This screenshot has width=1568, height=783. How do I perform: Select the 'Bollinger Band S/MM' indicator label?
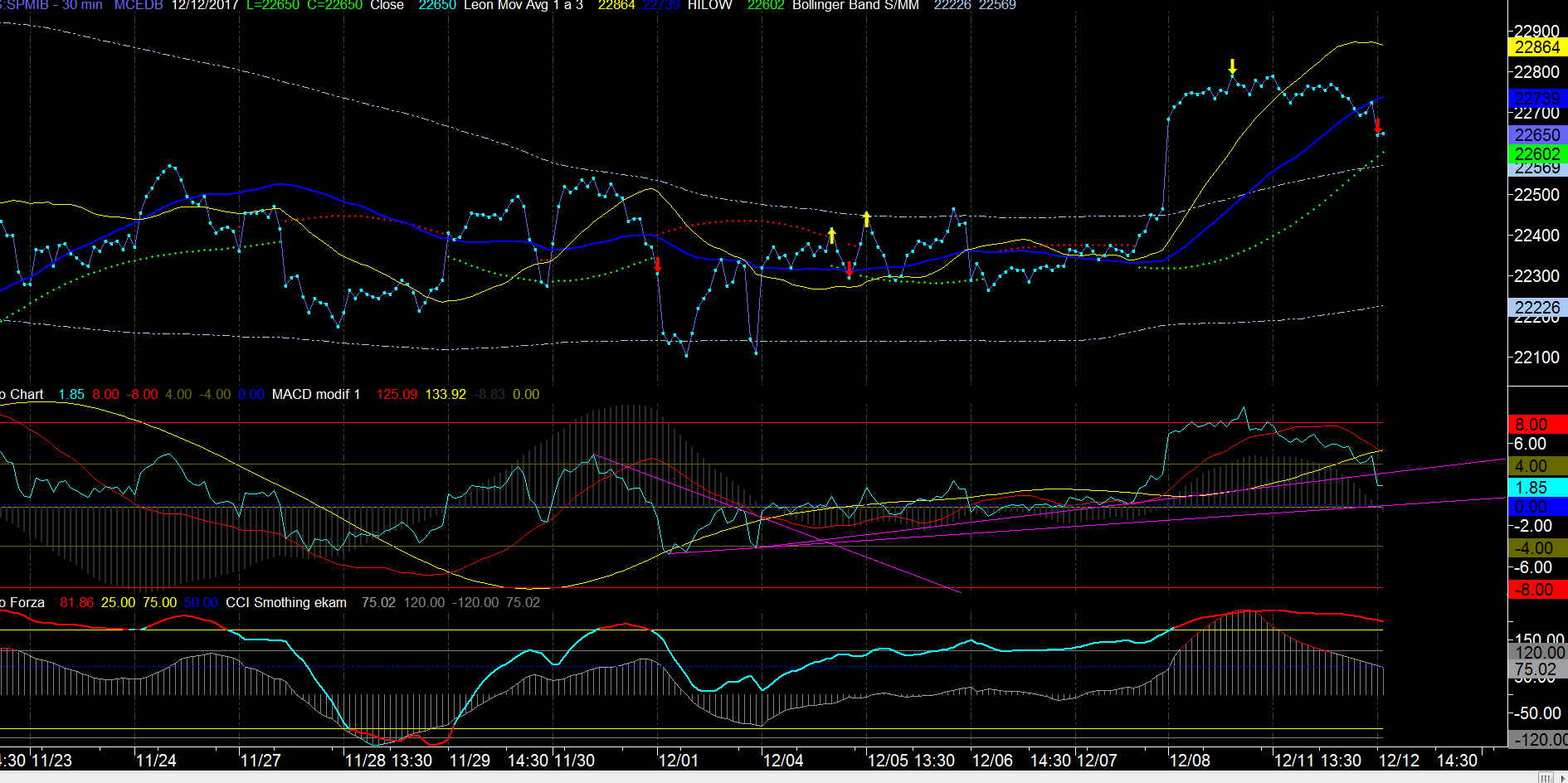pos(855,5)
